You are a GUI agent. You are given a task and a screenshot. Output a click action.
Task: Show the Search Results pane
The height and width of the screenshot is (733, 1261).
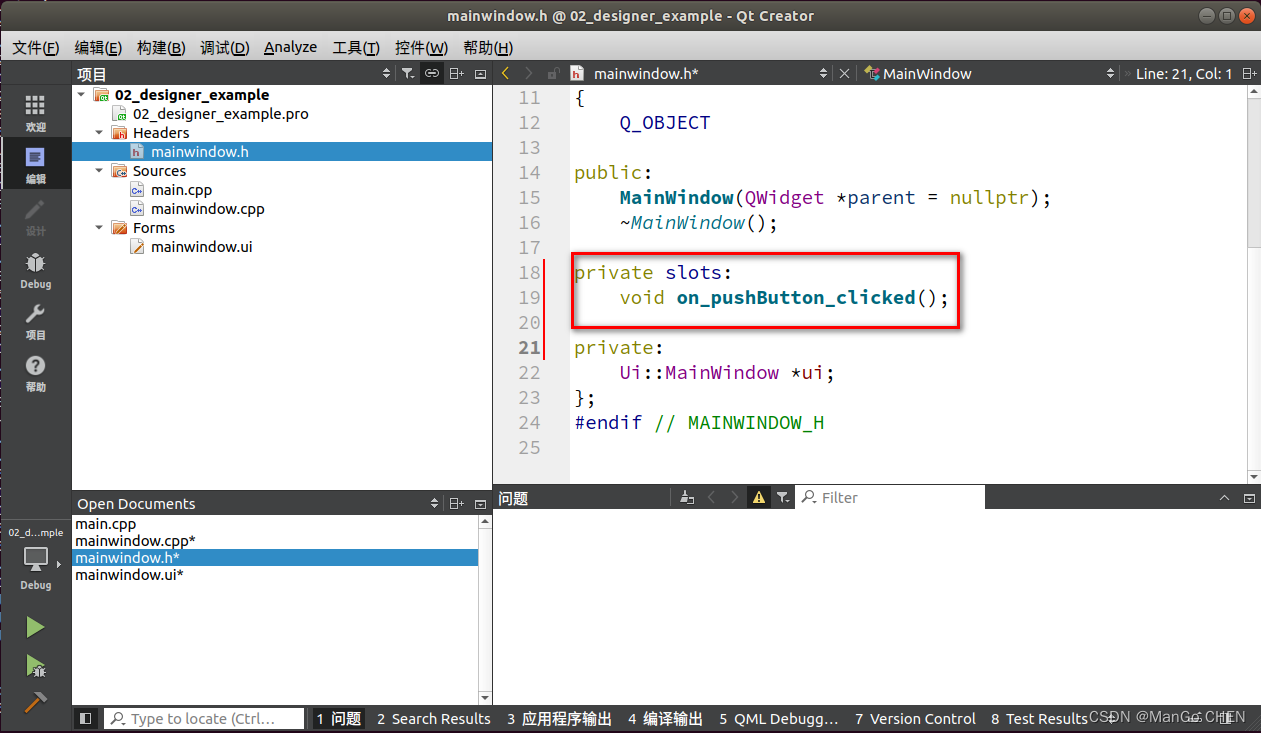click(434, 718)
